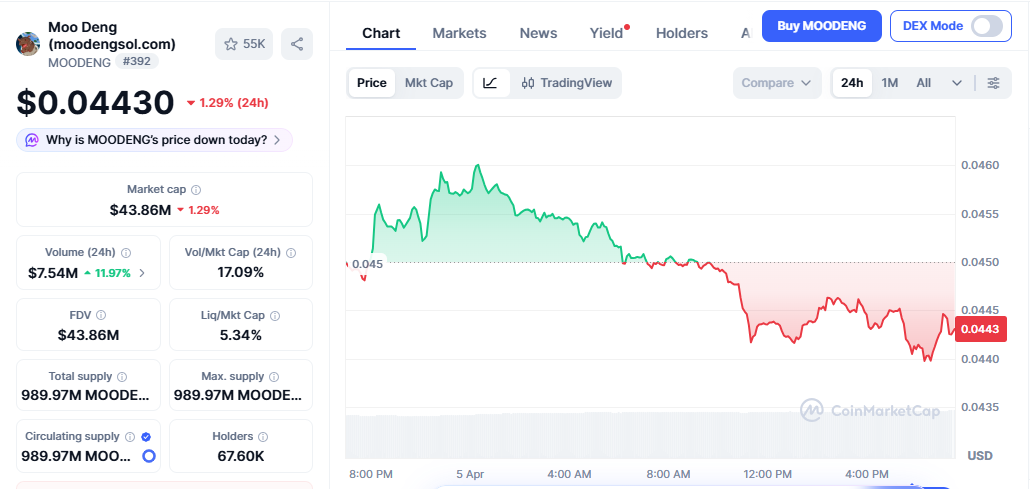Select All time range
Viewport: 1030px width, 489px height.
(x=924, y=83)
